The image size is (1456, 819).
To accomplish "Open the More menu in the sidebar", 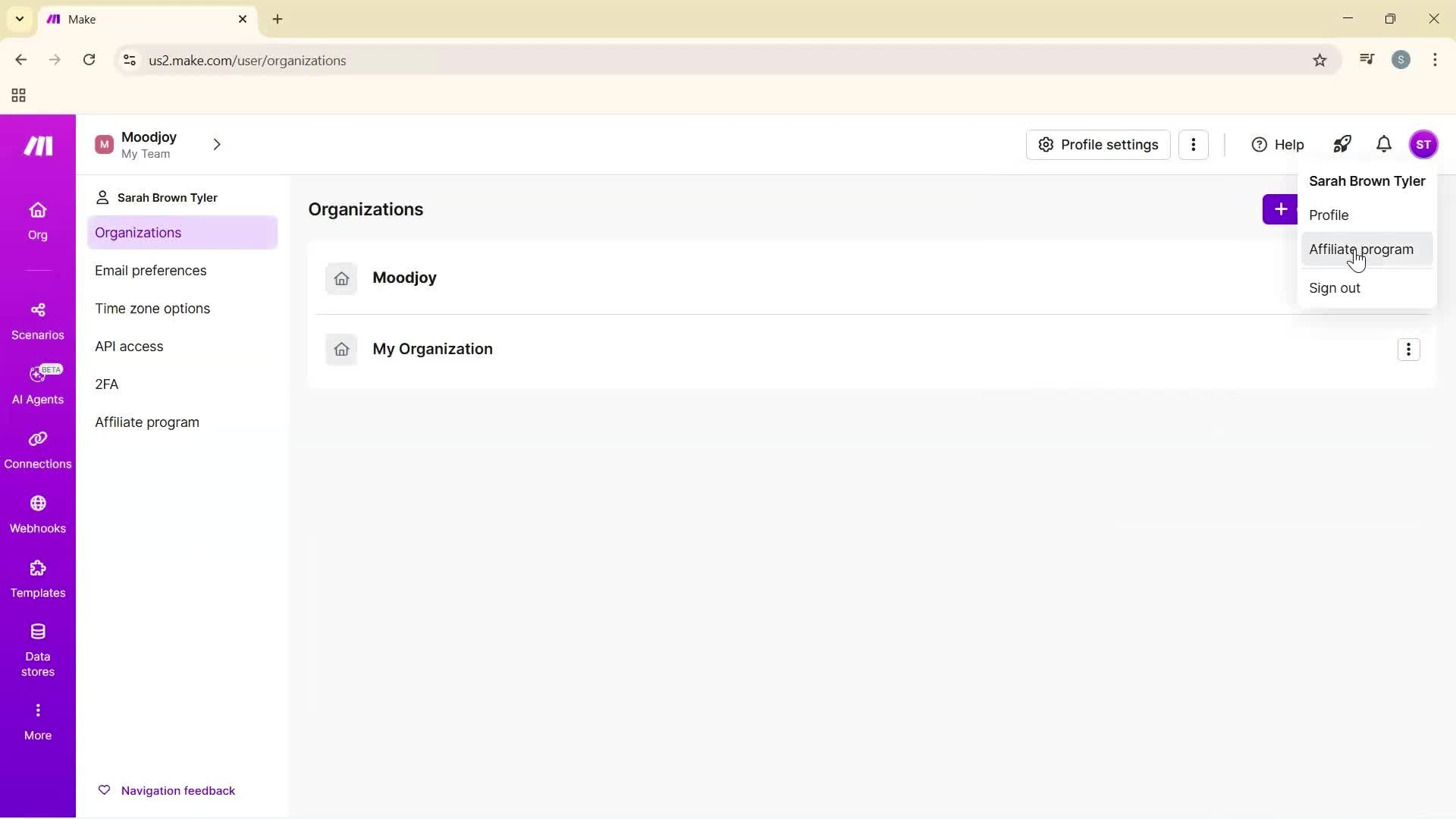I will [x=38, y=719].
